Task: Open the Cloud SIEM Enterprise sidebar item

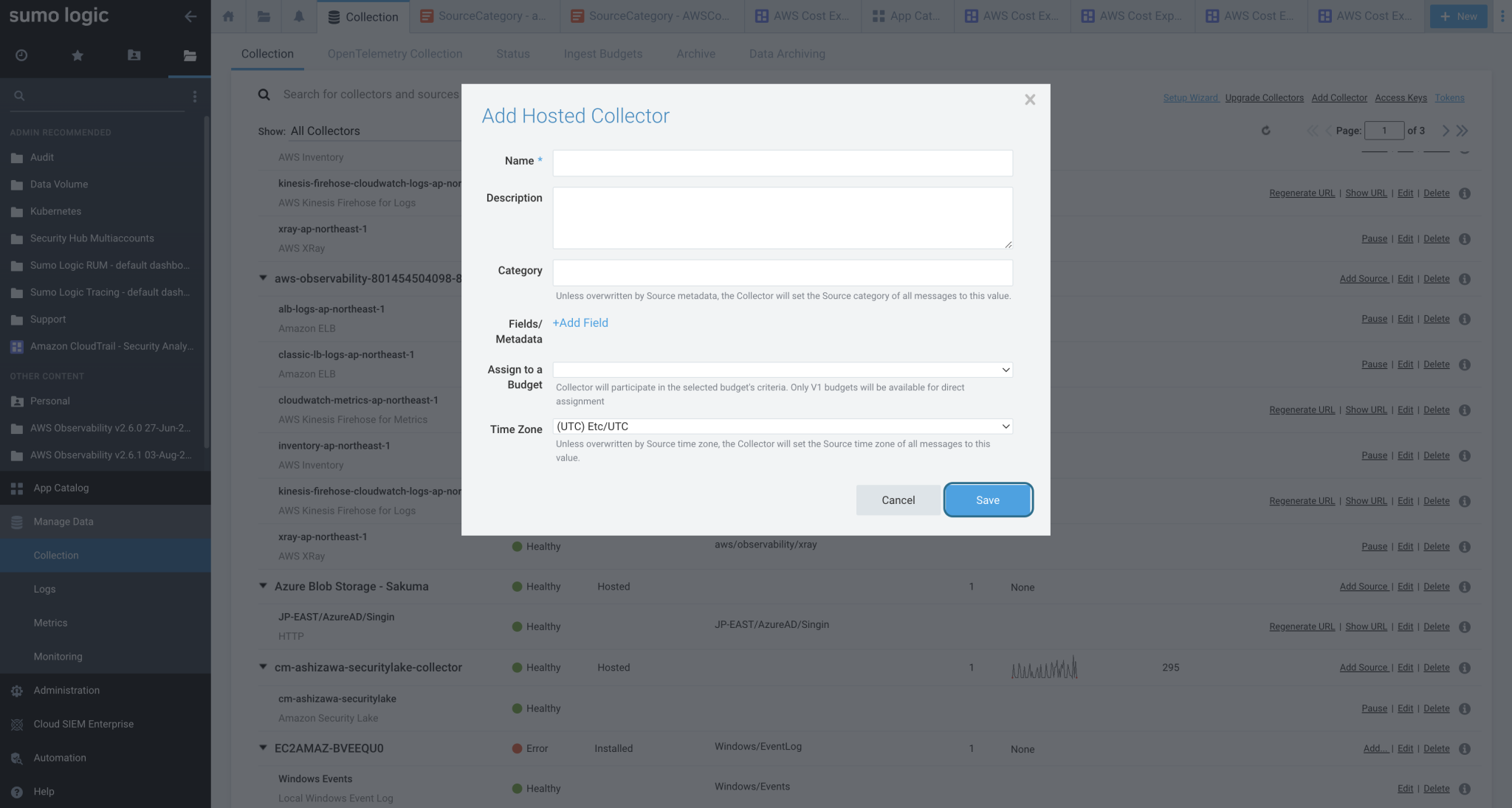Action: pyautogui.click(x=83, y=724)
